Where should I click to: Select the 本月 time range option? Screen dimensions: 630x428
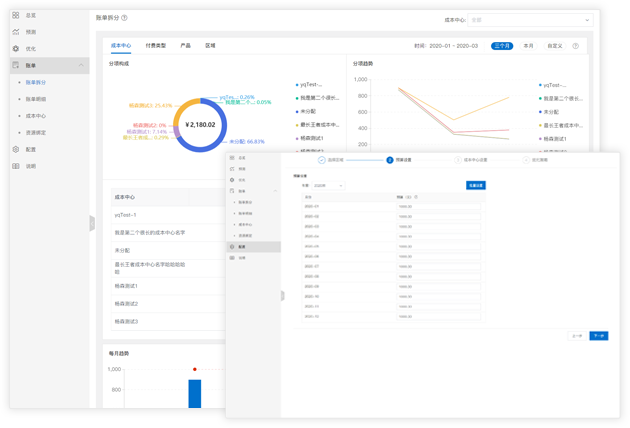[528, 46]
